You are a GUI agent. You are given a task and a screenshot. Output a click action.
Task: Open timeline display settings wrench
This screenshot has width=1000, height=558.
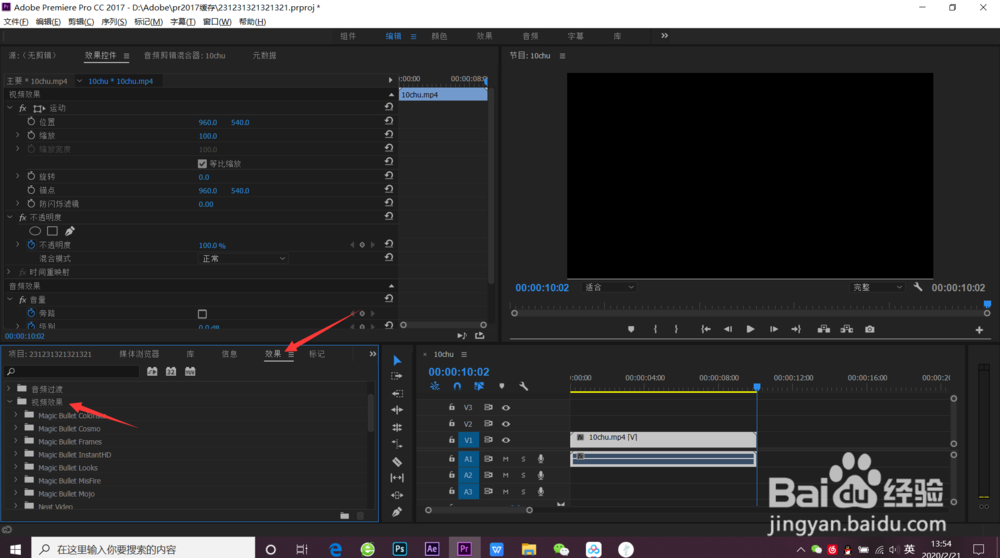(524, 386)
